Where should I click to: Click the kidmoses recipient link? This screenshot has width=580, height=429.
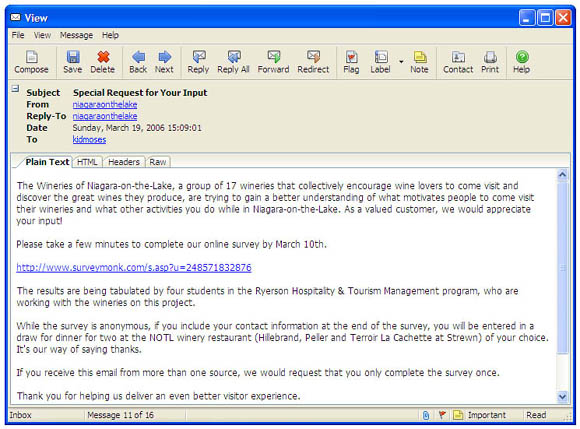click(x=89, y=139)
